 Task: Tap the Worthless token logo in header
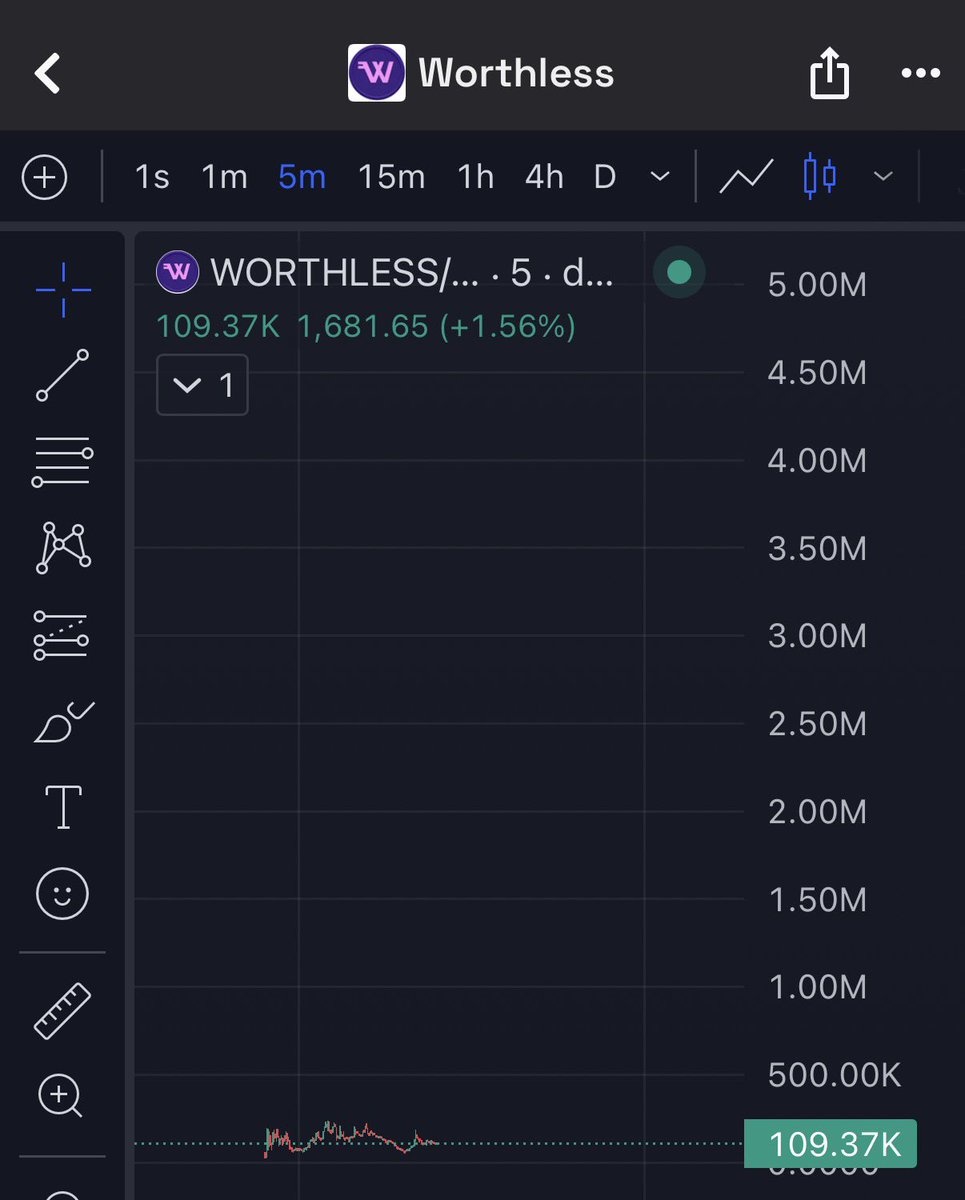click(376, 73)
